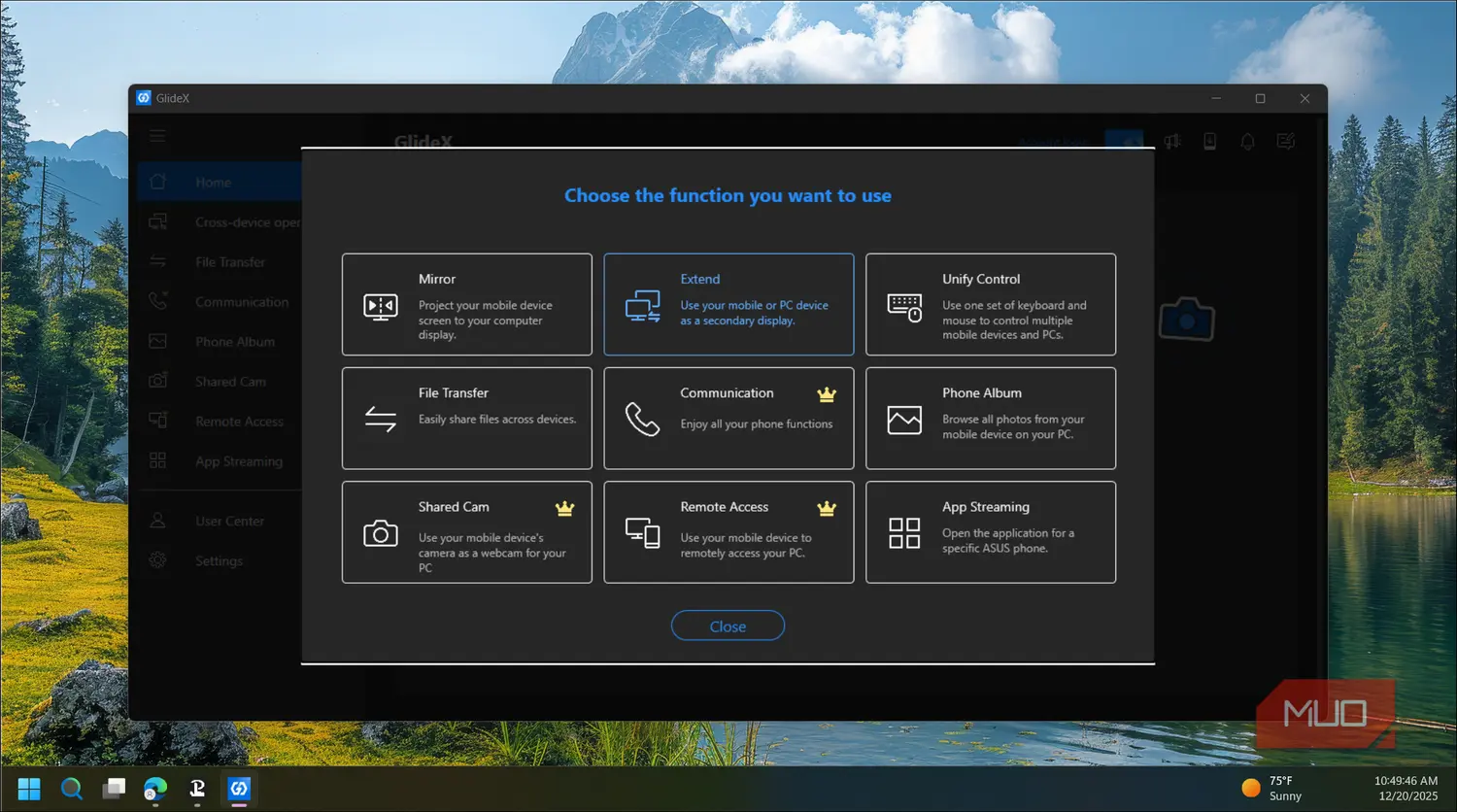Open the Windows Start menu
This screenshot has height=812, width=1457.
click(29, 788)
